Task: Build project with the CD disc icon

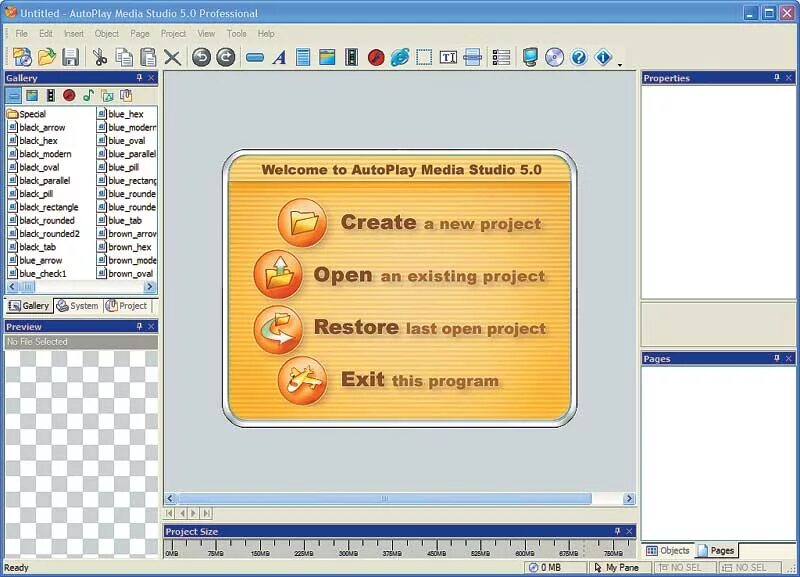Action: pyautogui.click(x=555, y=57)
